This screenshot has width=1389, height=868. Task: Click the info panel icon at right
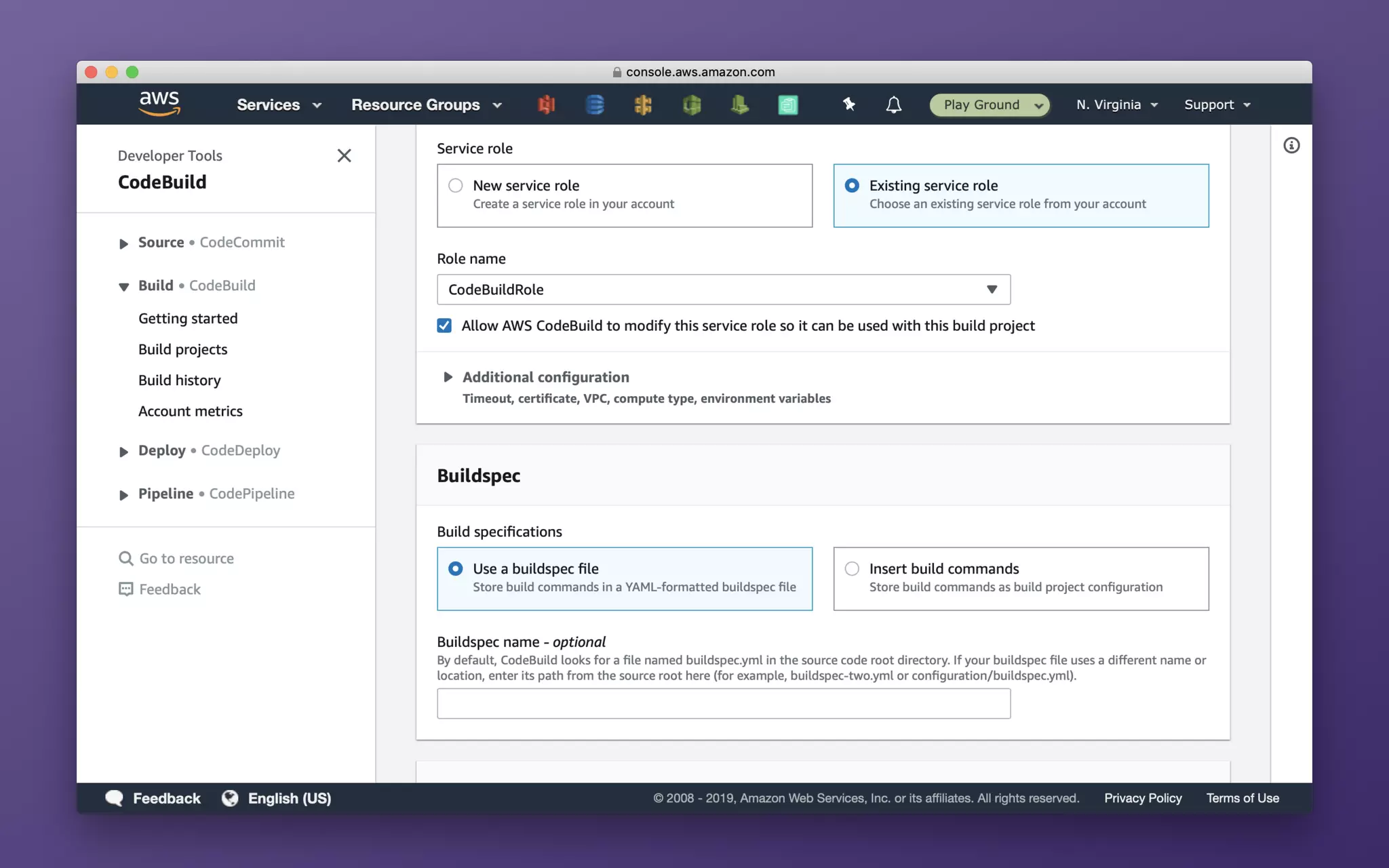[x=1291, y=145]
